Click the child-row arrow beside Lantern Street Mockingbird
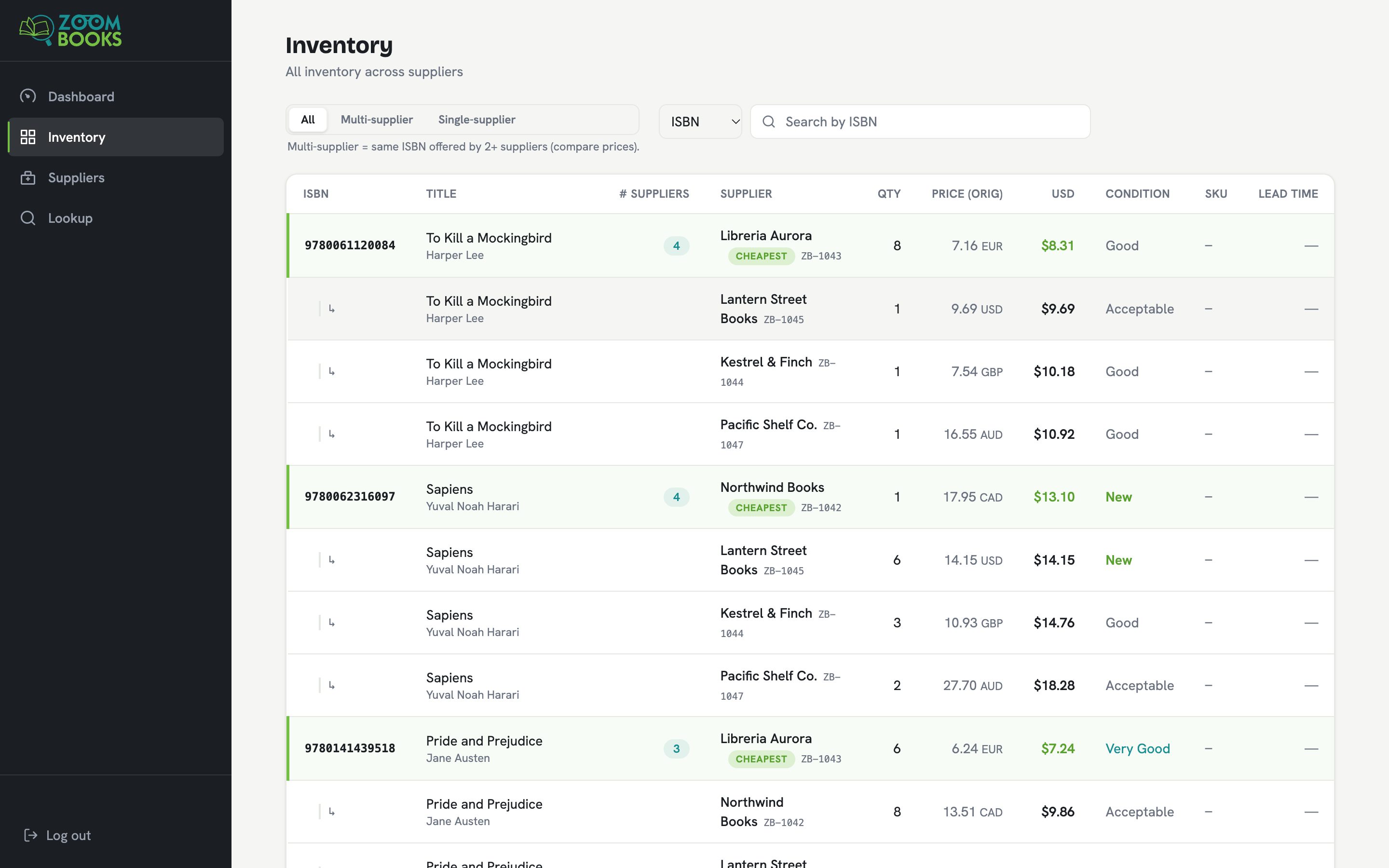1389x868 pixels. (x=331, y=309)
